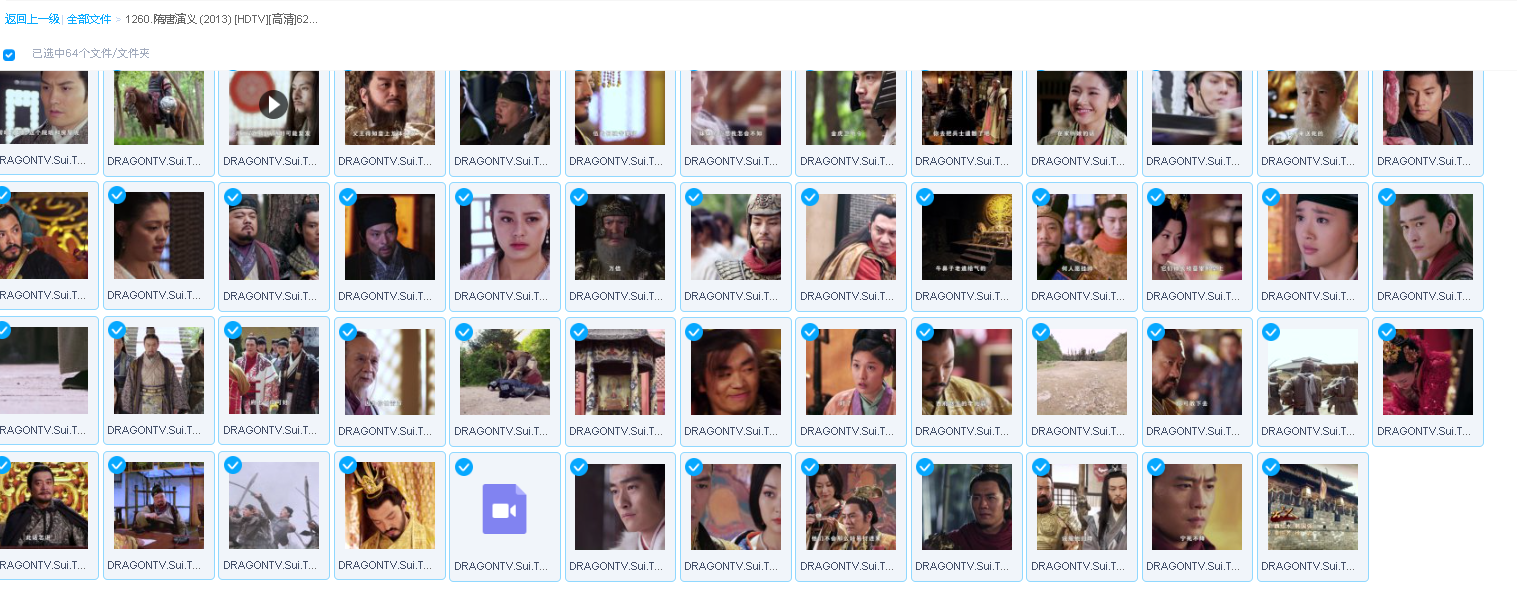Open the horse rider in forest thumbnail
This screenshot has width=1517, height=605.
point(158,108)
